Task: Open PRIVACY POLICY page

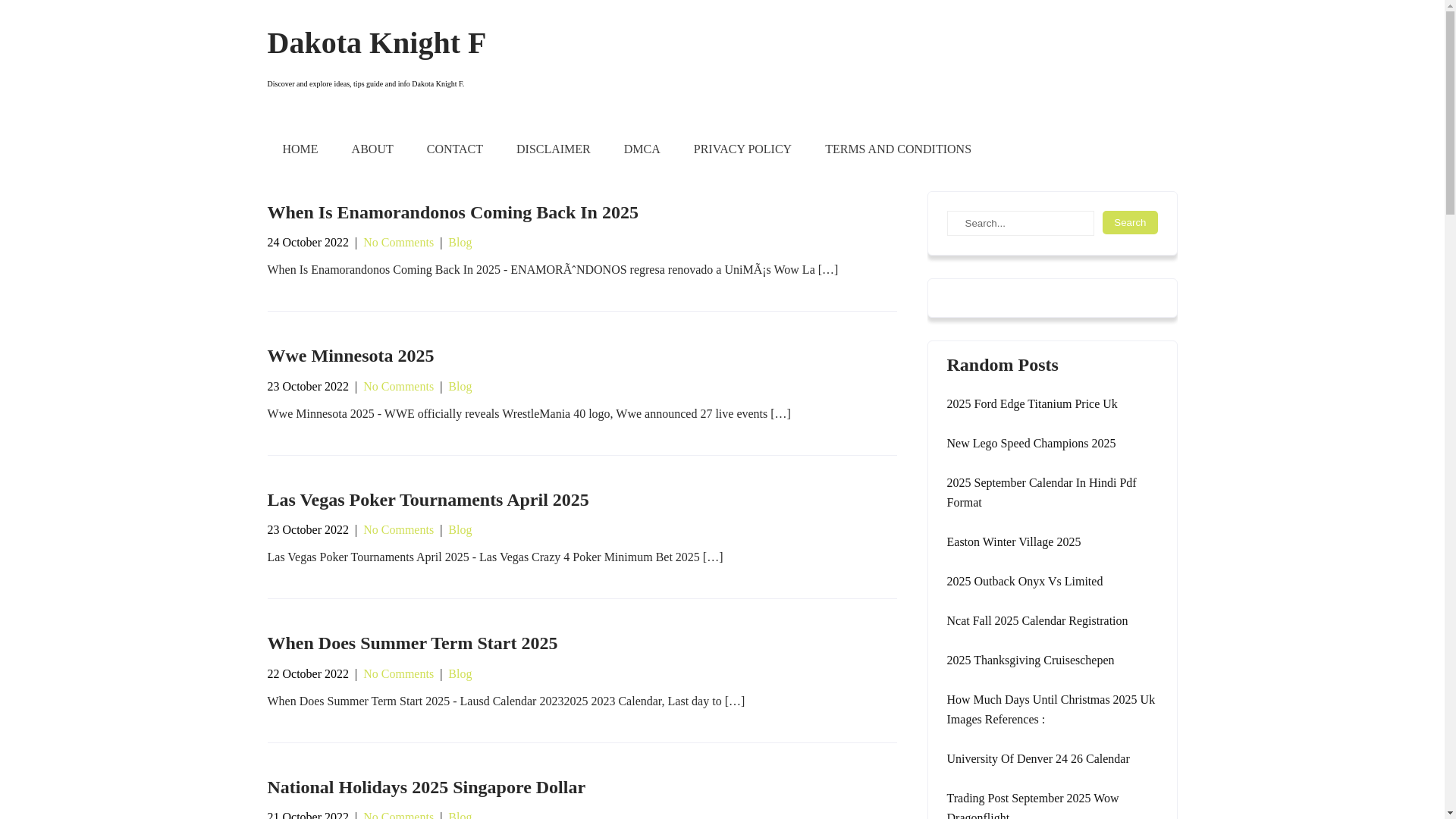Action: coord(742,149)
